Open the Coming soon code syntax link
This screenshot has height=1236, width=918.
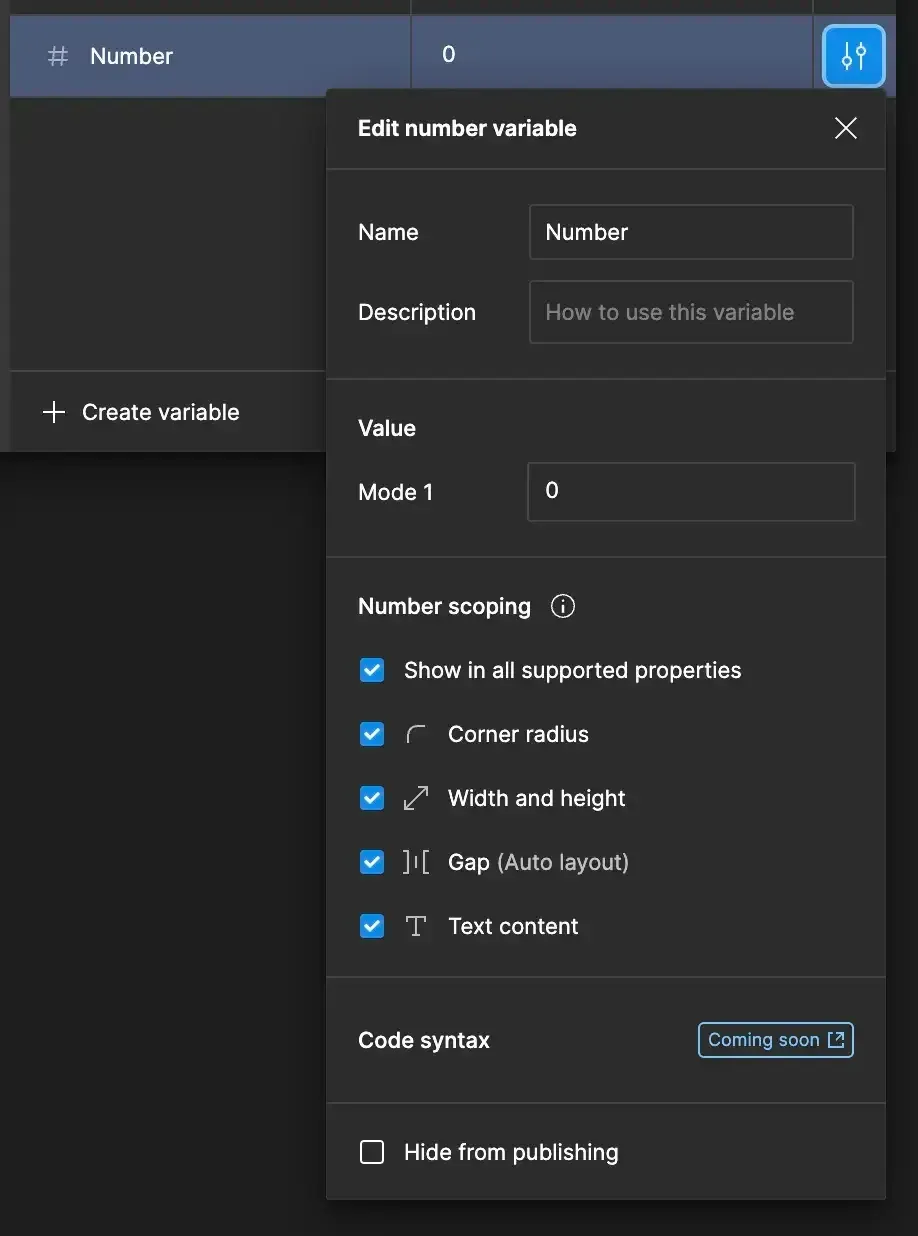(x=775, y=1040)
